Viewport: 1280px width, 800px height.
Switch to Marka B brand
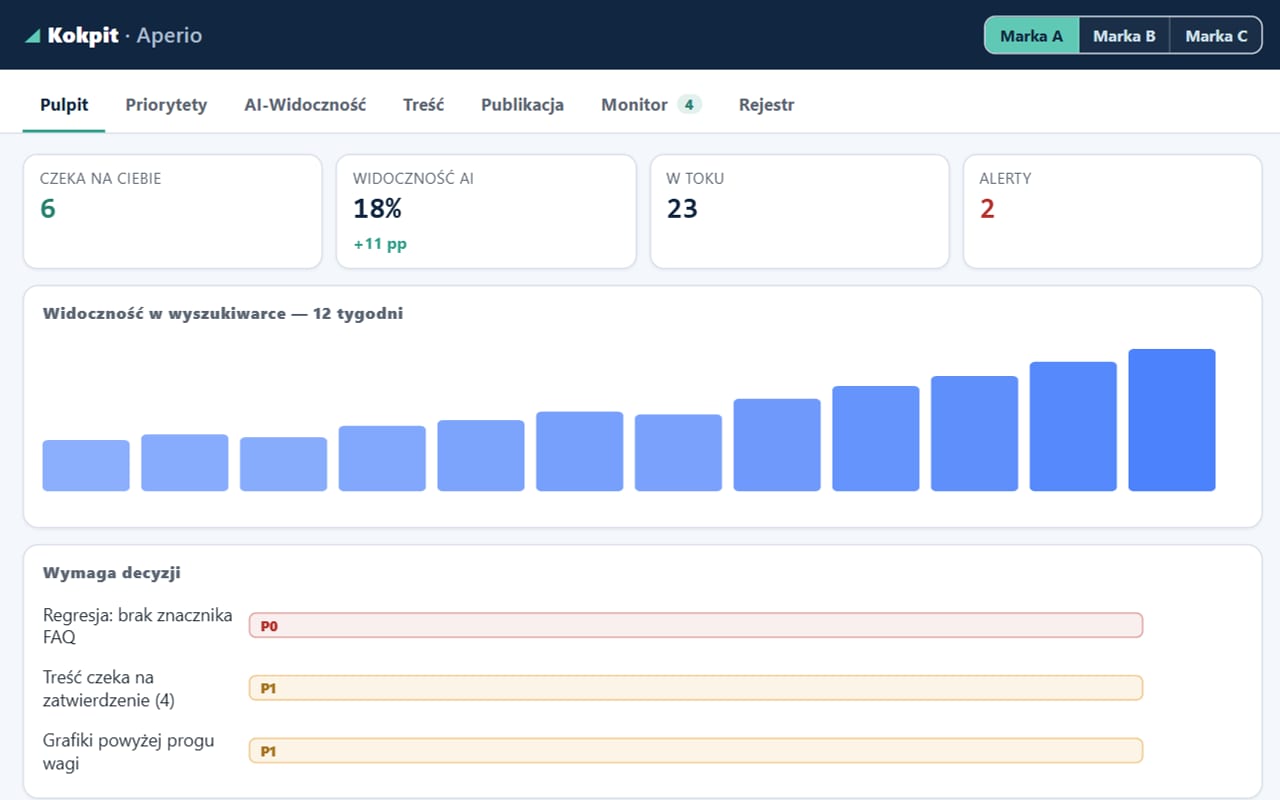coord(1124,36)
